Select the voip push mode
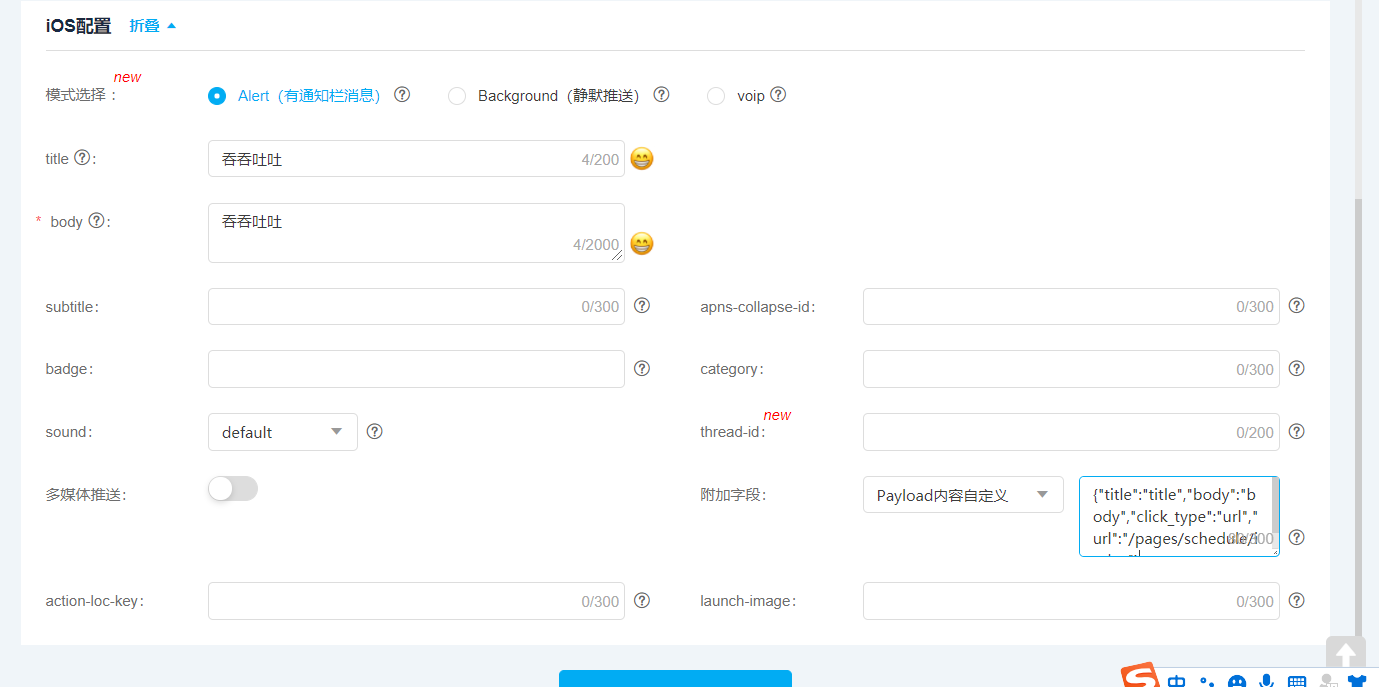Viewport: 1379px width, 687px height. click(716, 95)
